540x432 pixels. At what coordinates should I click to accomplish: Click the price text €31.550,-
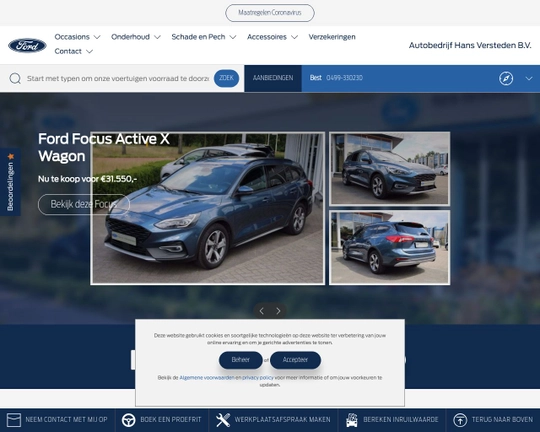119,179
